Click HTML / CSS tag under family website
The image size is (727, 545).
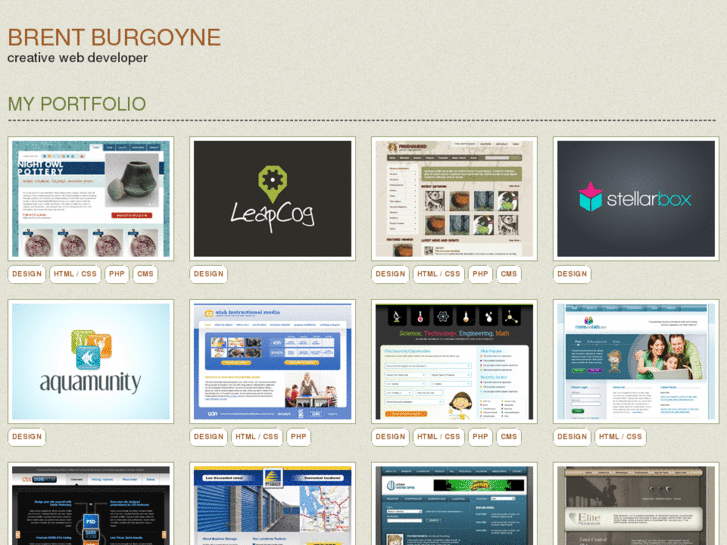coord(620,436)
